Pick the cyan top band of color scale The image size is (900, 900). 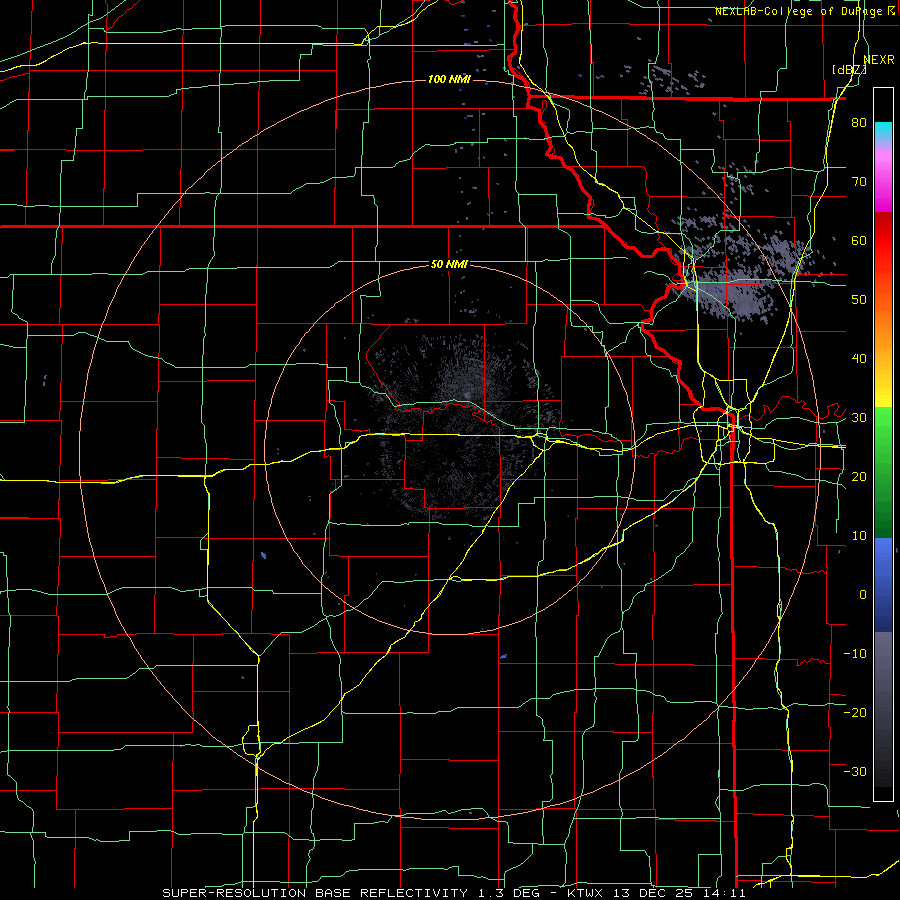coord(883,129)
